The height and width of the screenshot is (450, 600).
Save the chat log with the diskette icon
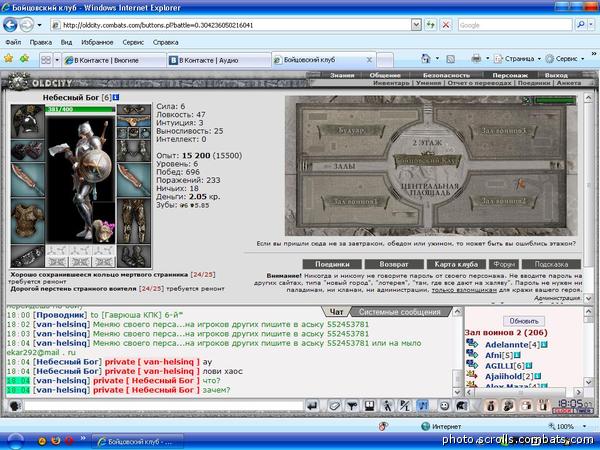tap(370, 406)
